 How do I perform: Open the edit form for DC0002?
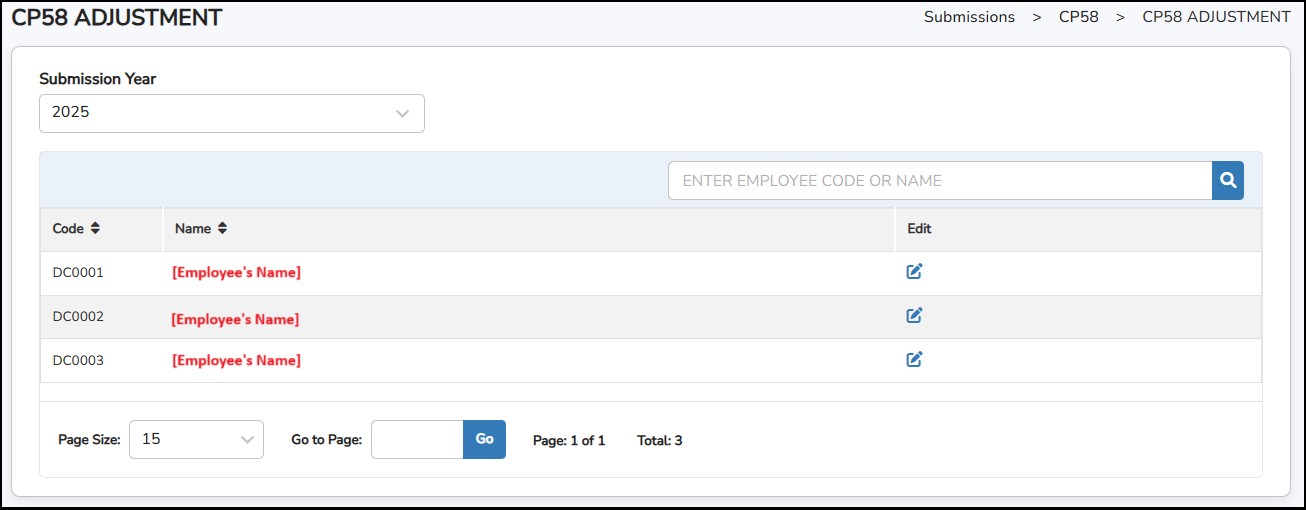(914, 315)
